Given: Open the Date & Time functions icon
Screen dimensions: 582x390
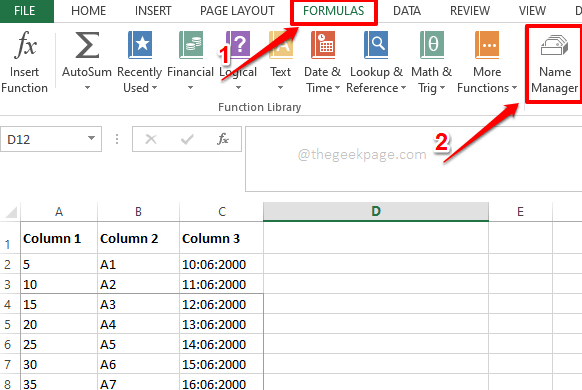Looking at the screenshot, I should (323, 45).
